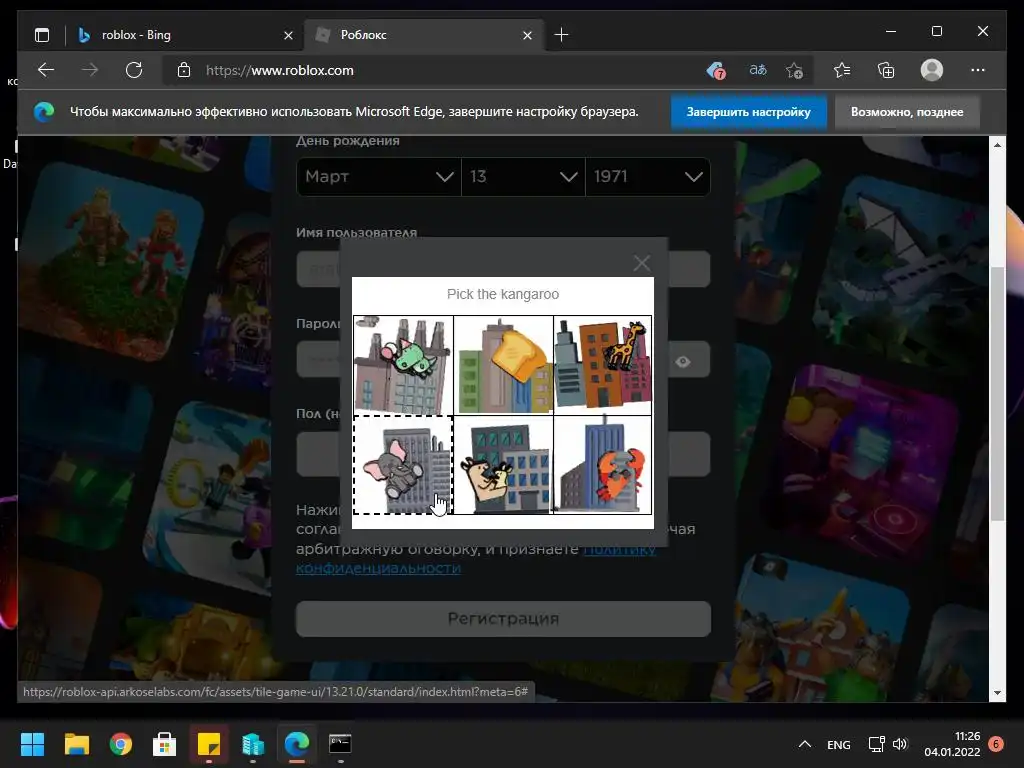Close the captcha dialog with X

(641, 263)
